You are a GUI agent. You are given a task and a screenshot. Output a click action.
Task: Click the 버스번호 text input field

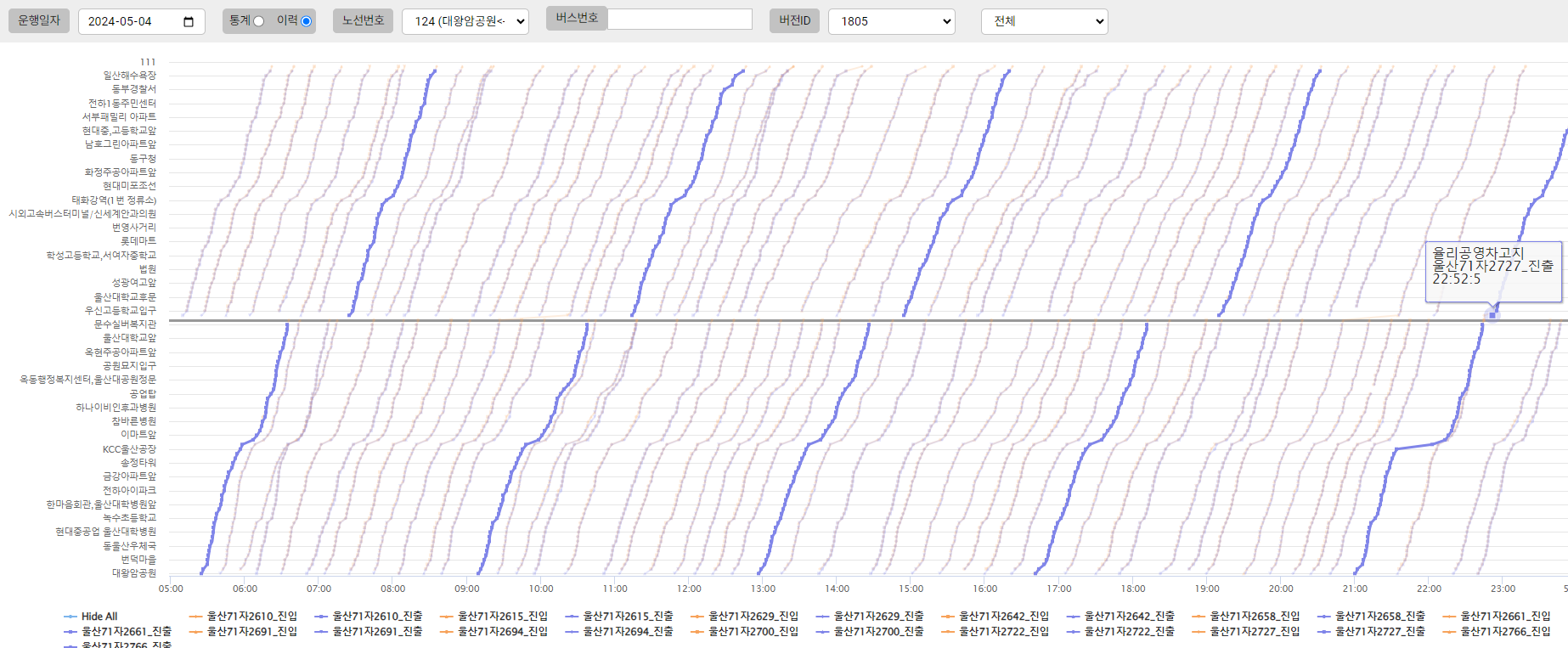[x=680, y=20]
